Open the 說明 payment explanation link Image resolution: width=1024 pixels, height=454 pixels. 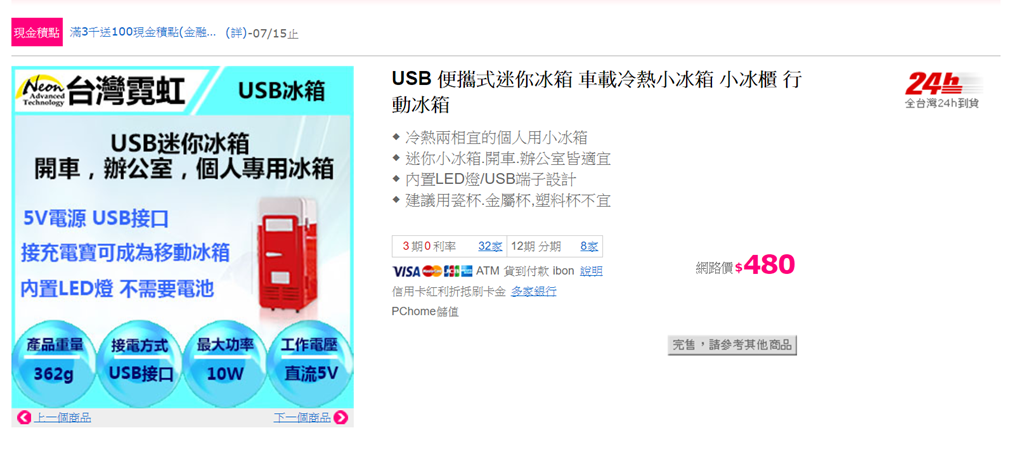click(x=591, y=271)
